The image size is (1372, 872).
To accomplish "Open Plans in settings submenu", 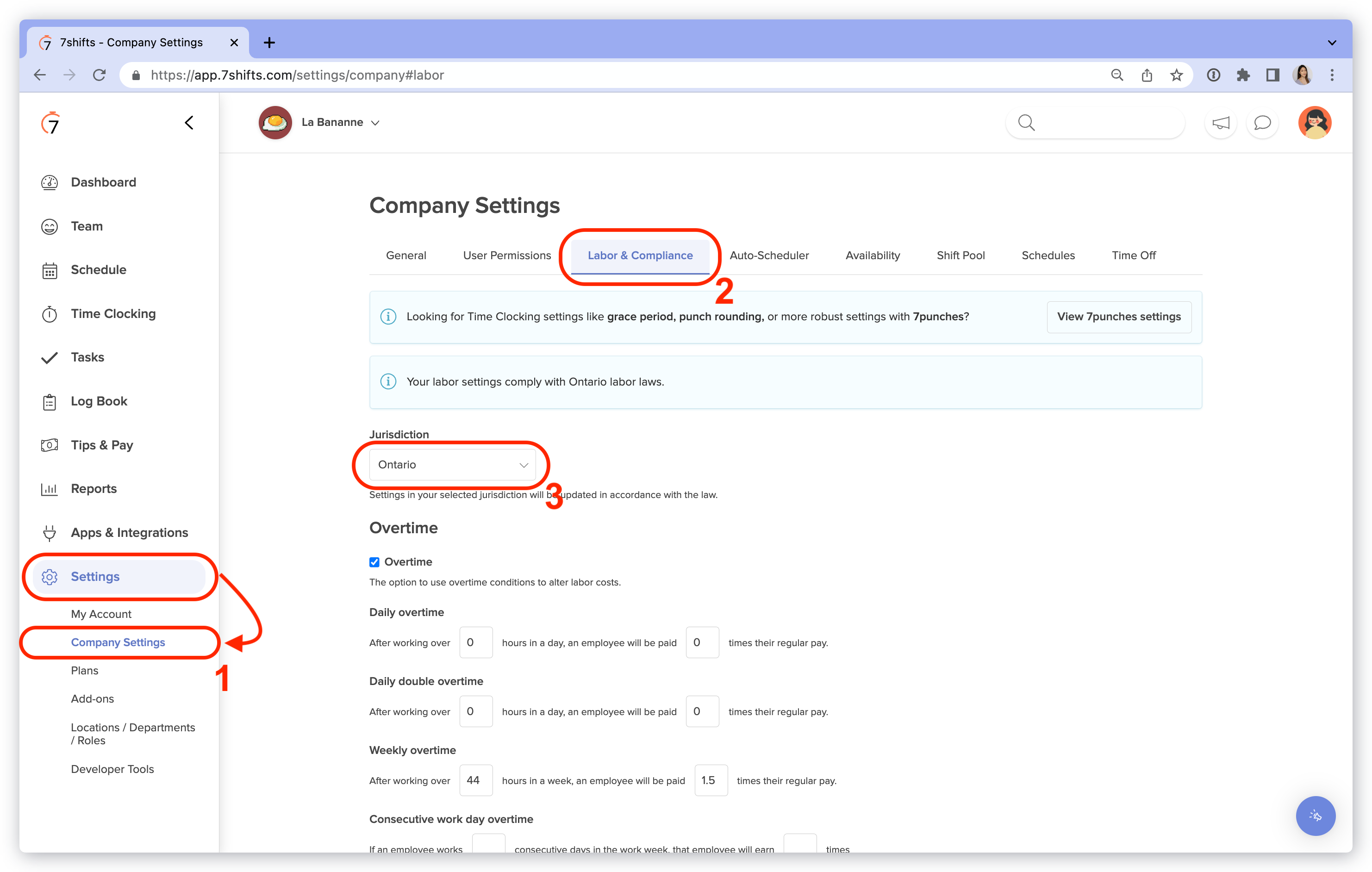I will (x=84, y=670).
